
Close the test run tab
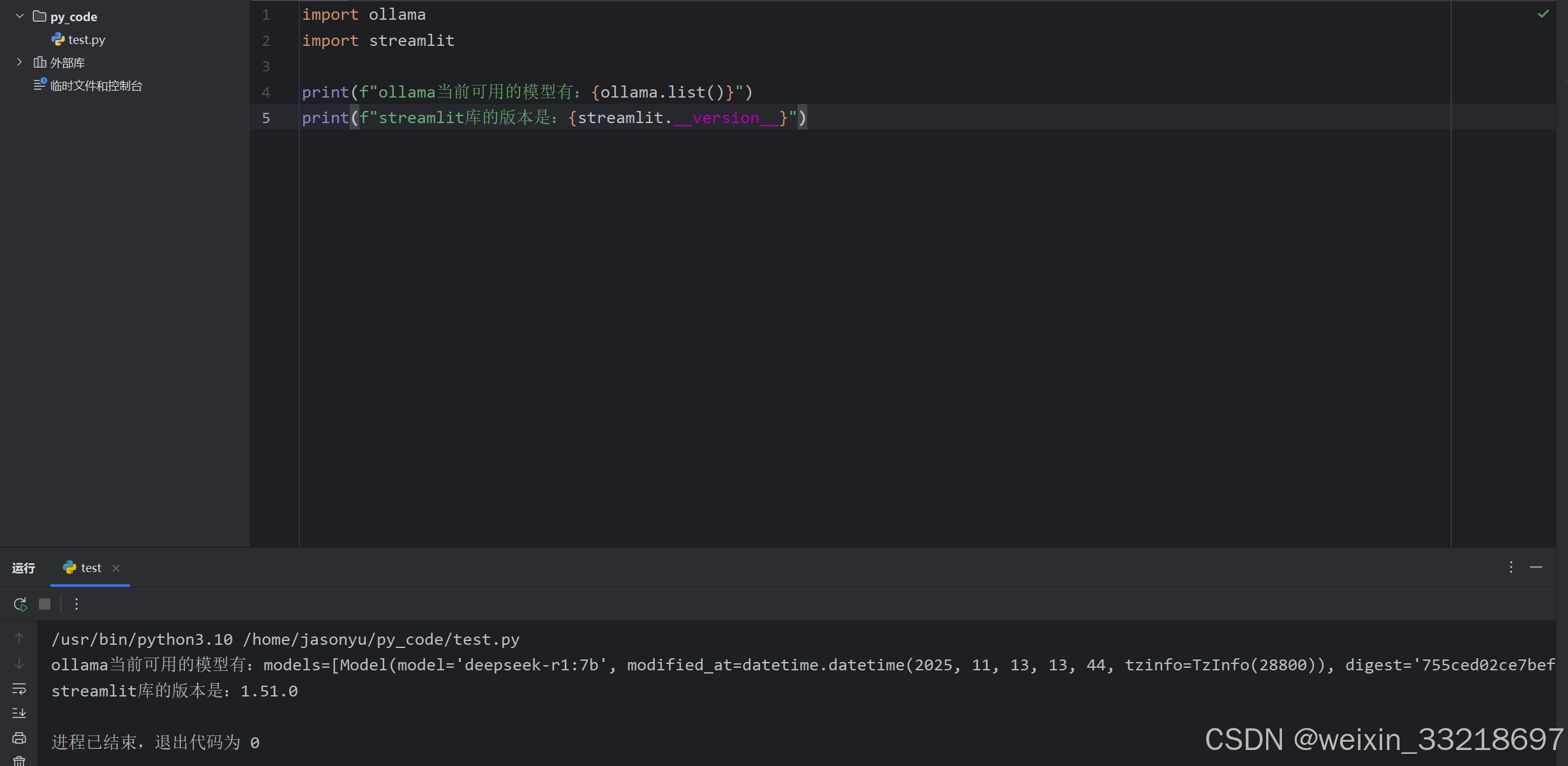(x=116, y=568)
